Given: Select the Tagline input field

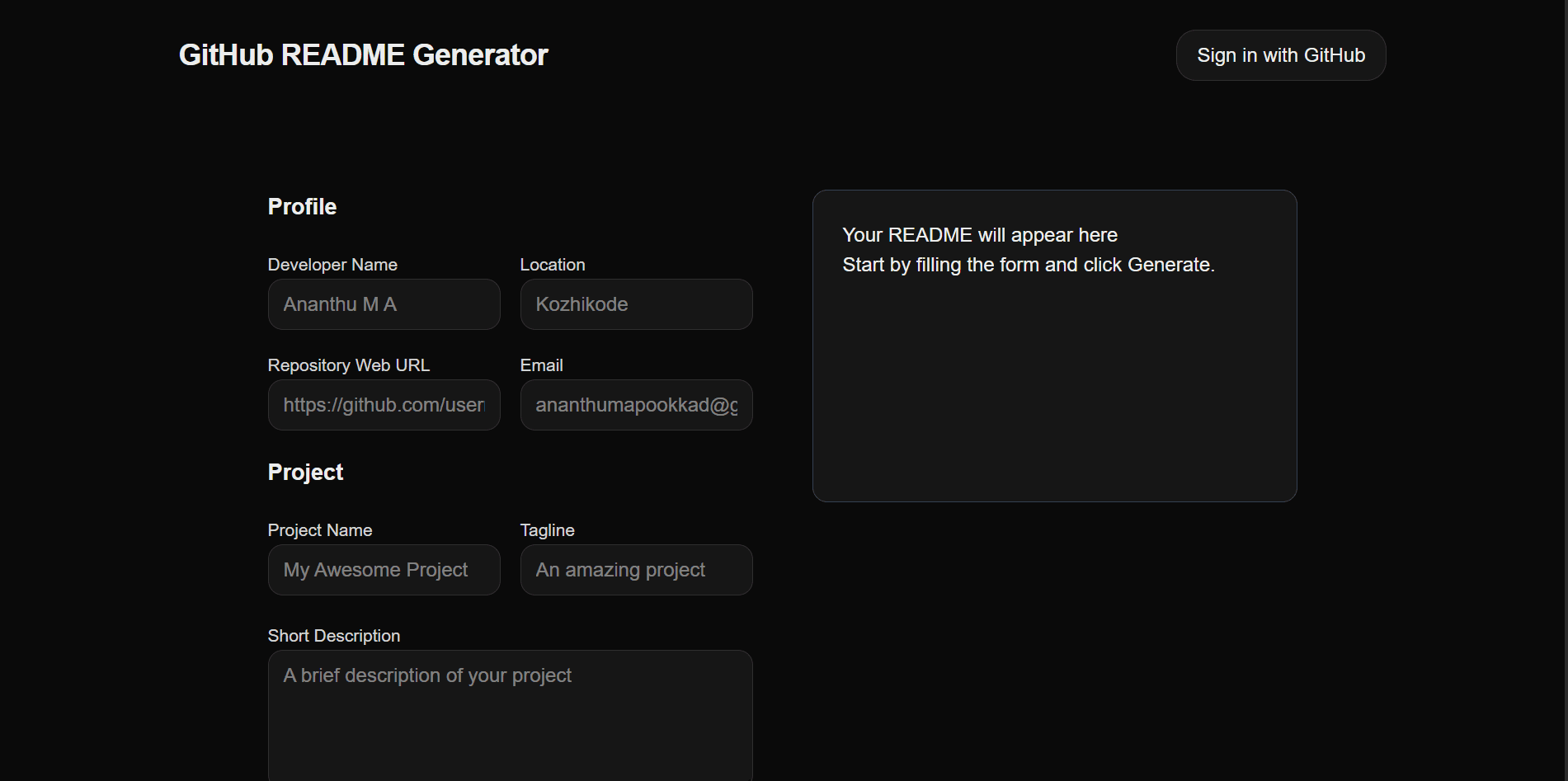Looking at the screenshot, I should point(636,570).
